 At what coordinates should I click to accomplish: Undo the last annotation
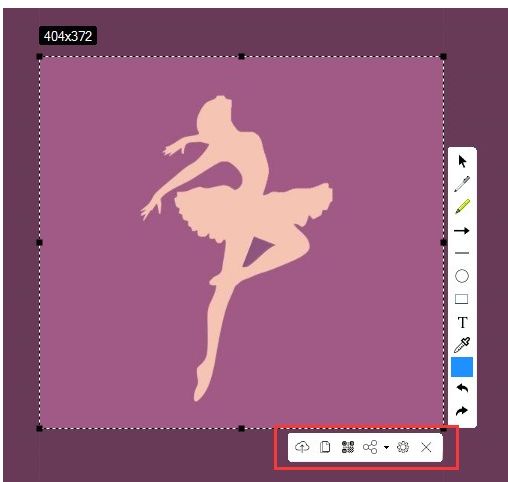[x=462, y=388]
